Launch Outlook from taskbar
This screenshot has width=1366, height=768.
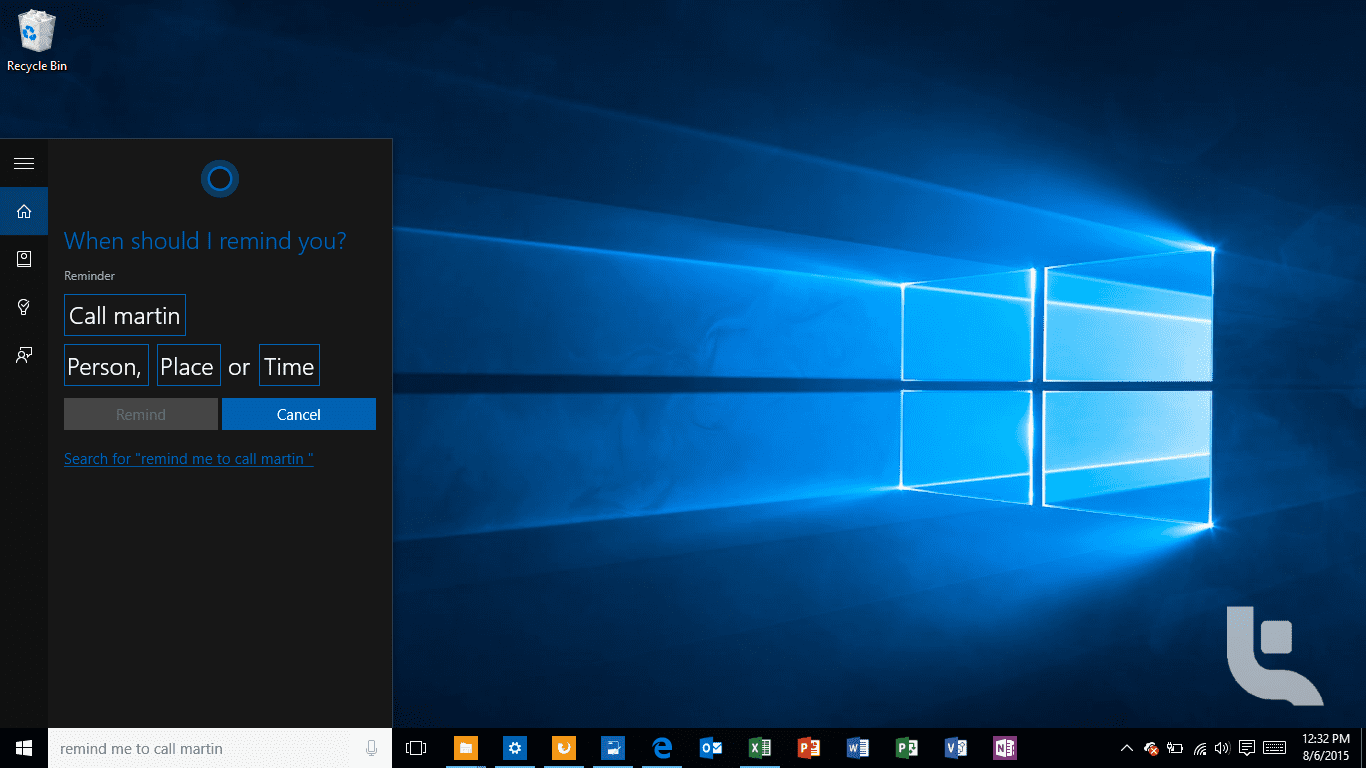[711, 748]
